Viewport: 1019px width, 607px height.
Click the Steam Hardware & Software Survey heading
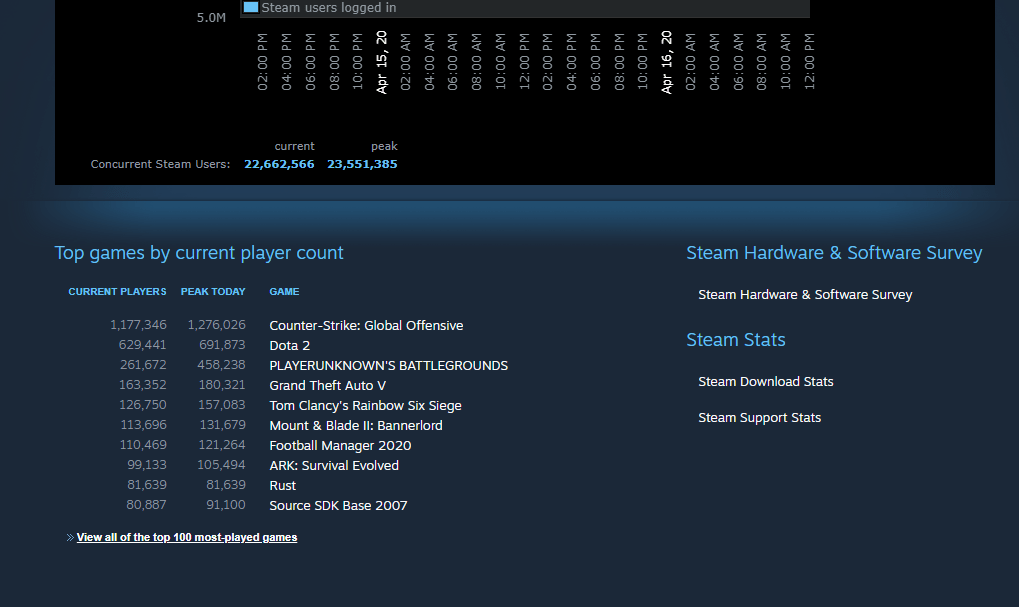[834, 253]
